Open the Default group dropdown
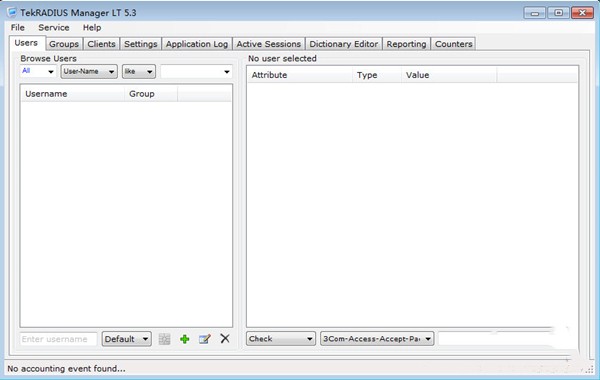The width and height of the screenshot is (600, 380). click(127, 339)
